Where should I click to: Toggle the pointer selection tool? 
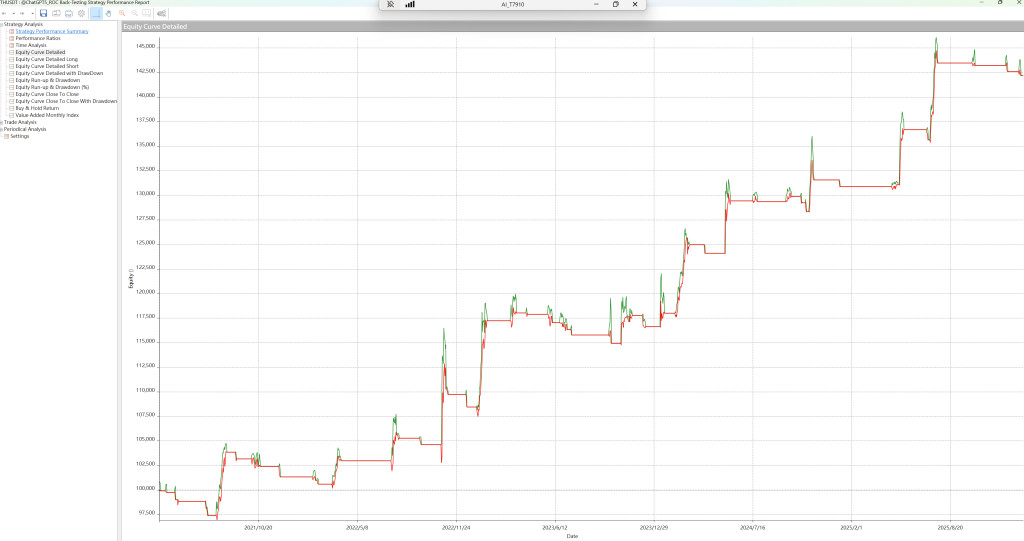96,13
